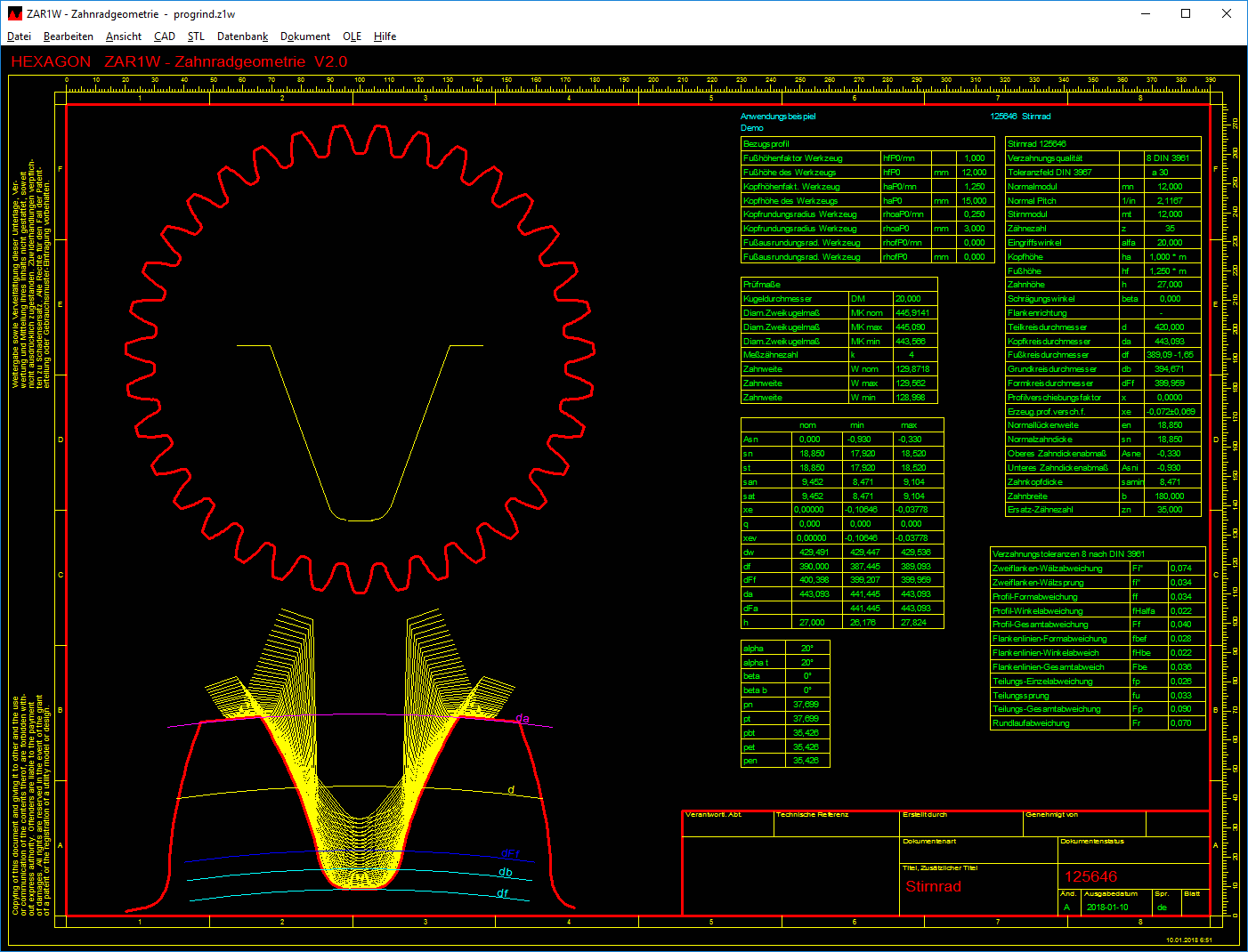Screen dimensions: 1248x952
Task: Open the STL menu
Action: (x=196, y=36)
